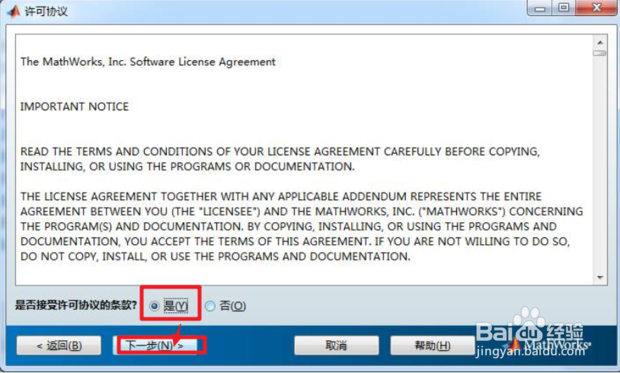
Task: Click the 'IMPORTANT NOTICE' text line
Action: pyautogui.click(x=74, y=107)
